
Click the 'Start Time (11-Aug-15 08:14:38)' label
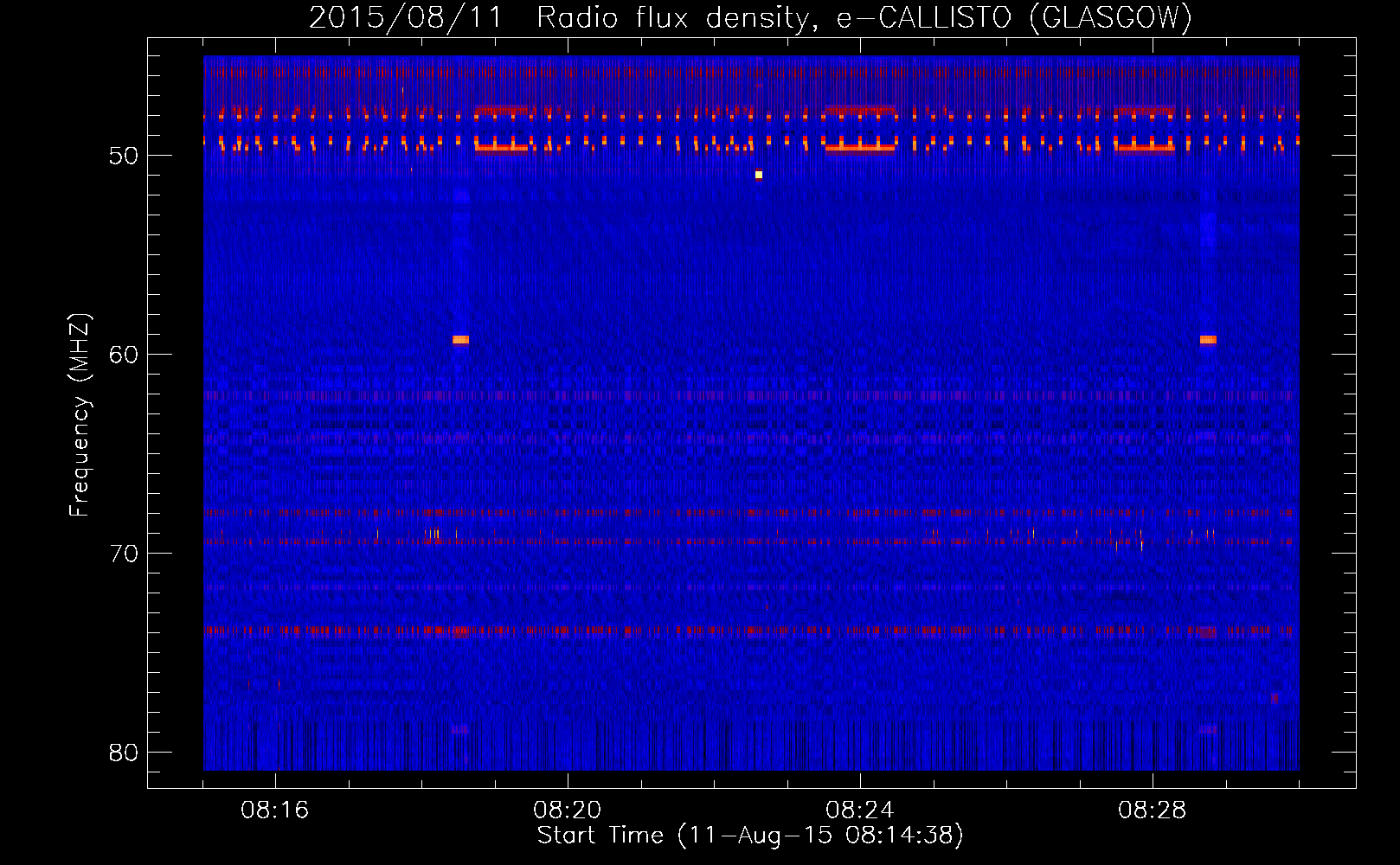750,836
